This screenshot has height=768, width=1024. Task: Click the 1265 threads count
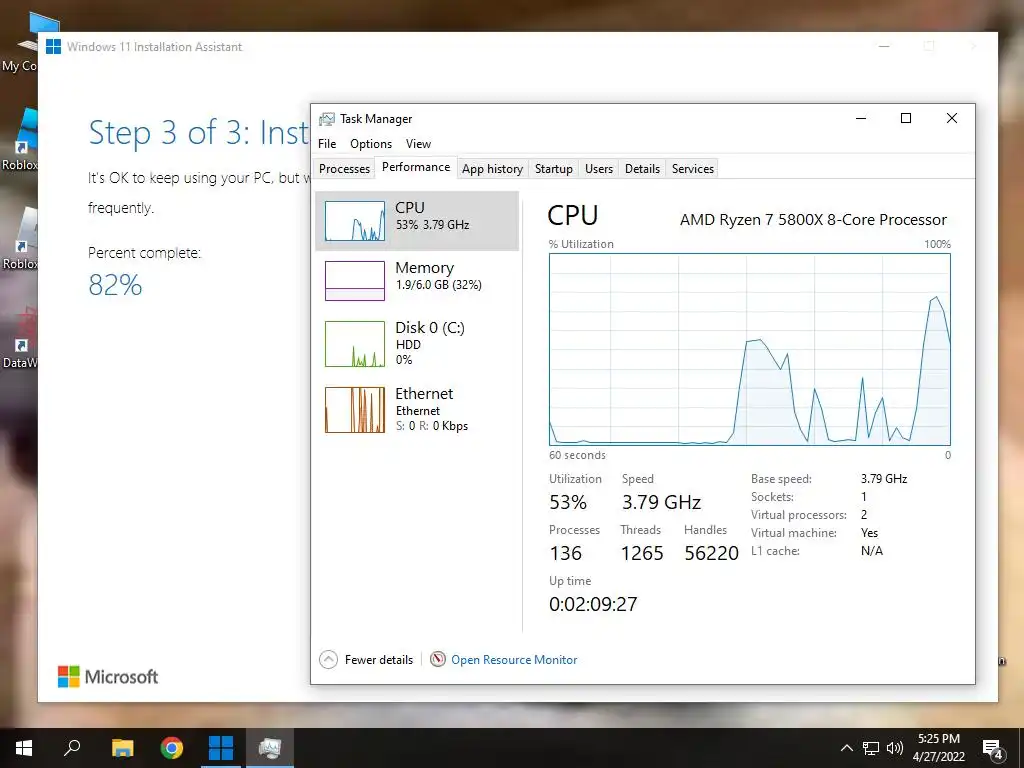click(642, 553)
